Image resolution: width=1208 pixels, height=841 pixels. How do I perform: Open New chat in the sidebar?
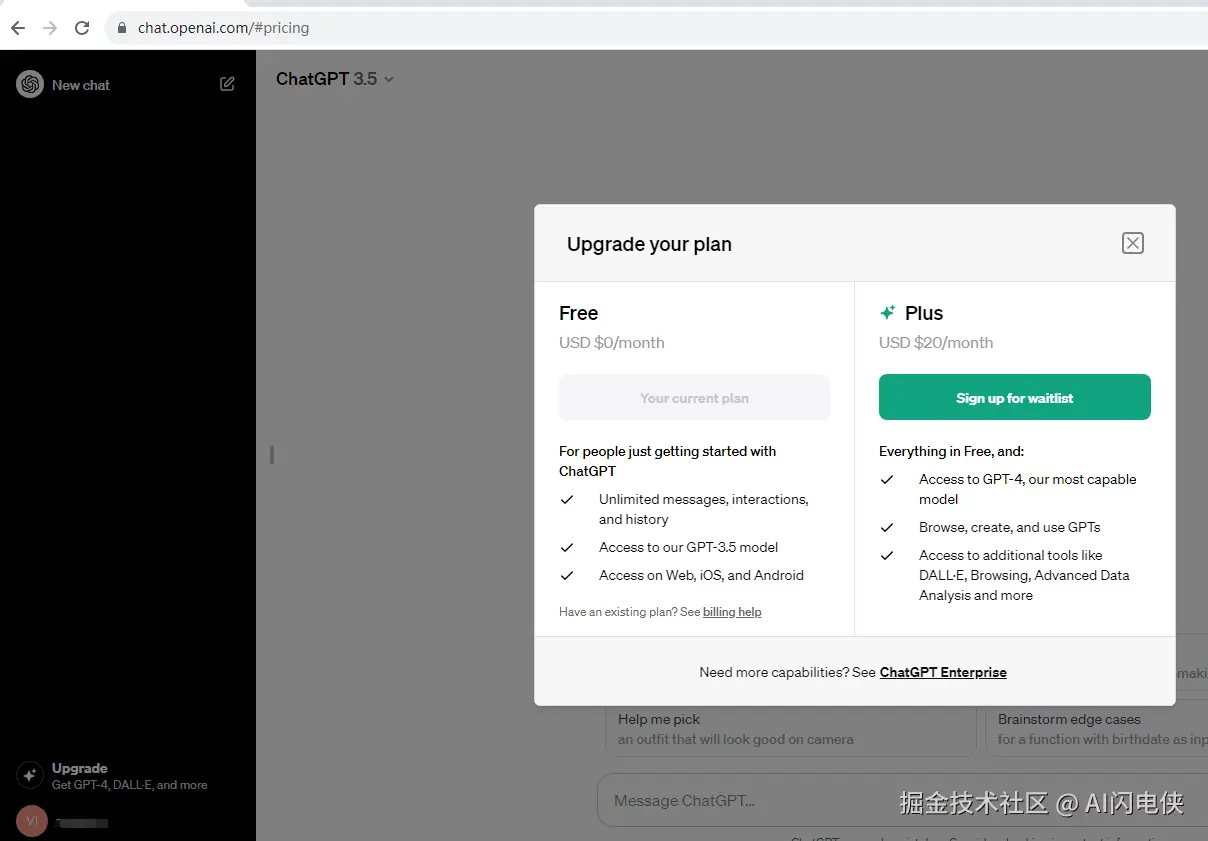[x=81, y=85]
